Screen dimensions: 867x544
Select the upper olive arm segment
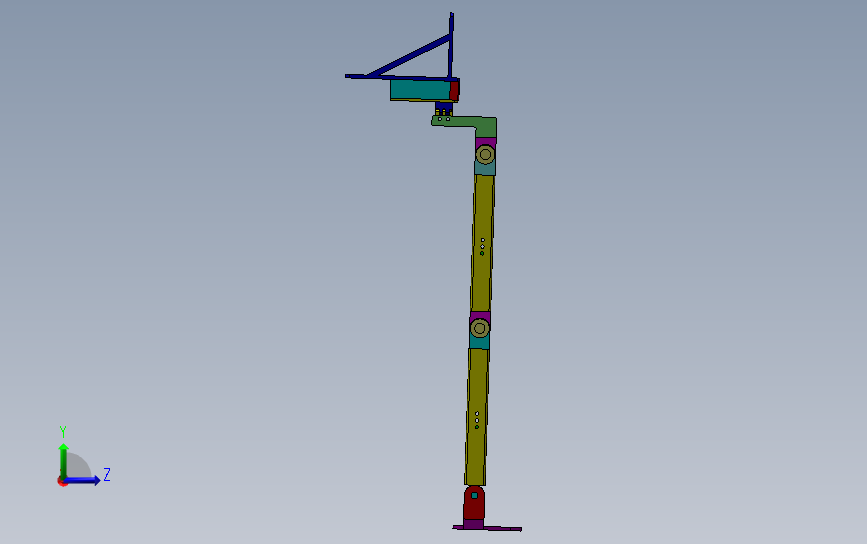[x=483, y=243]
